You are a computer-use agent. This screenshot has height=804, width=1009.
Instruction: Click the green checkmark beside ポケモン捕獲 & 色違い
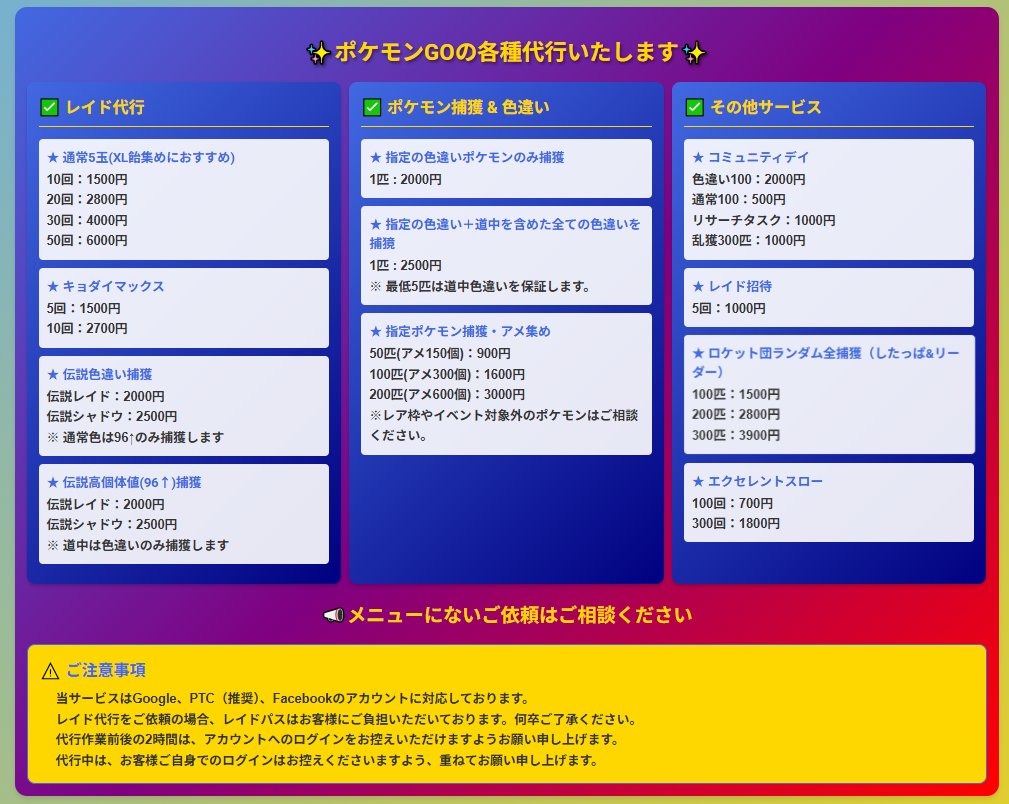click(372, 107)
